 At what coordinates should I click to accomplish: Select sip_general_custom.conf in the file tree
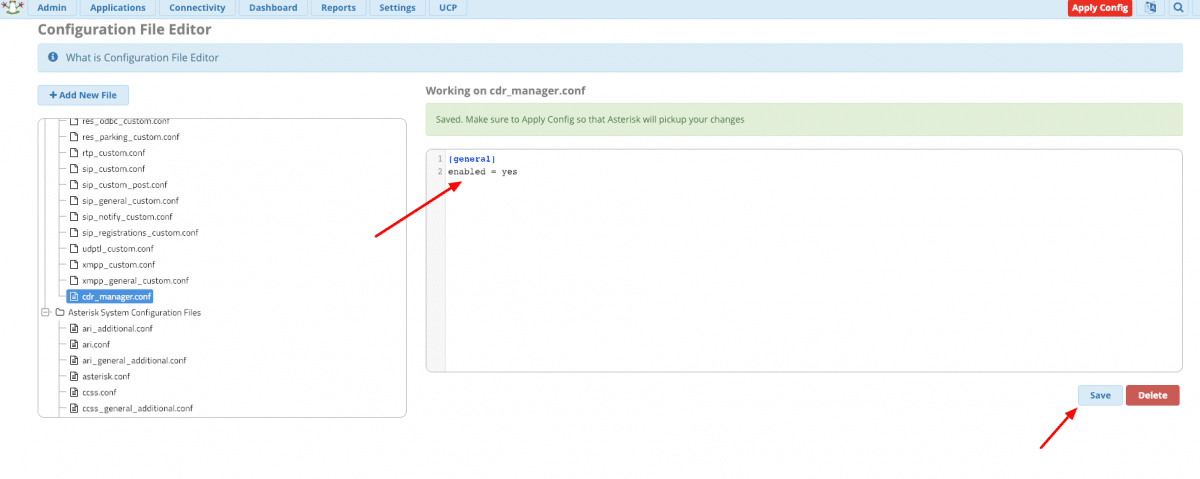click(130, 201)
